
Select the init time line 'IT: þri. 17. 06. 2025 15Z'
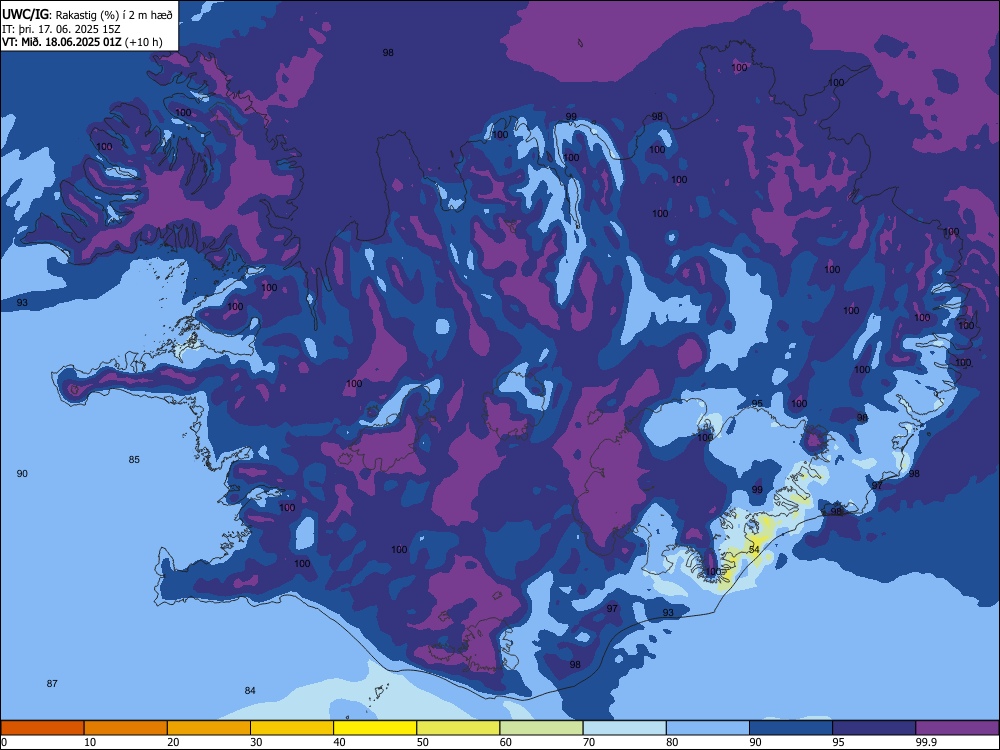[x=61, y=29]
